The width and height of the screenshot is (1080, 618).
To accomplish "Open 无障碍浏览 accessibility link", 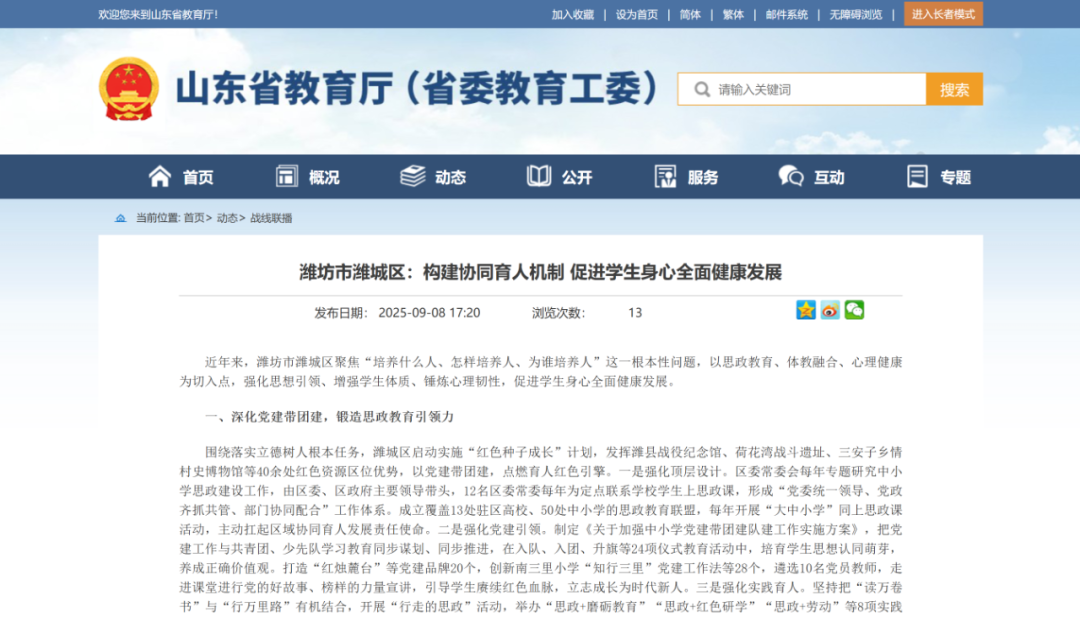I will coord(855,14).
